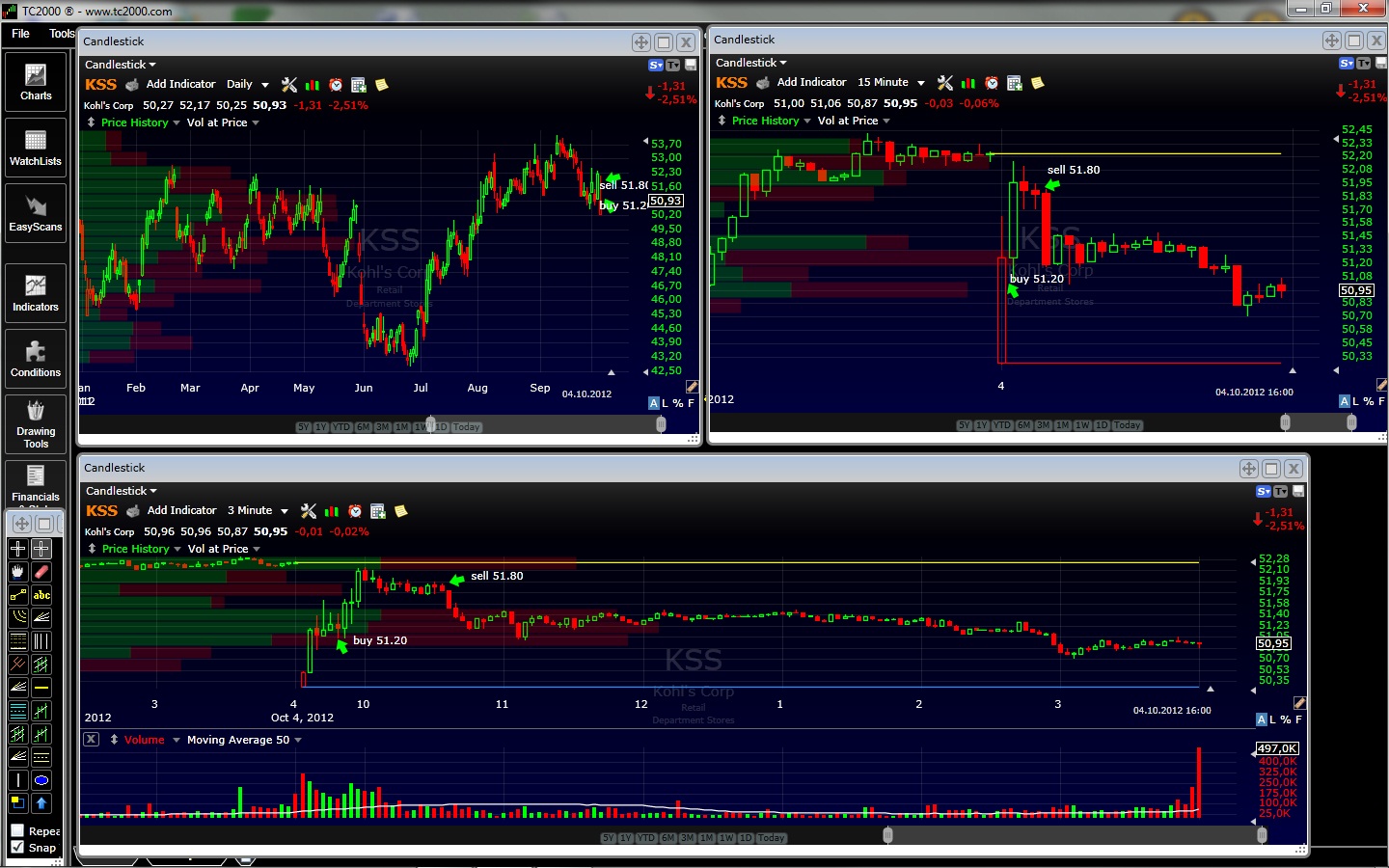Enable the Repeat checkbox

point(17,830)
